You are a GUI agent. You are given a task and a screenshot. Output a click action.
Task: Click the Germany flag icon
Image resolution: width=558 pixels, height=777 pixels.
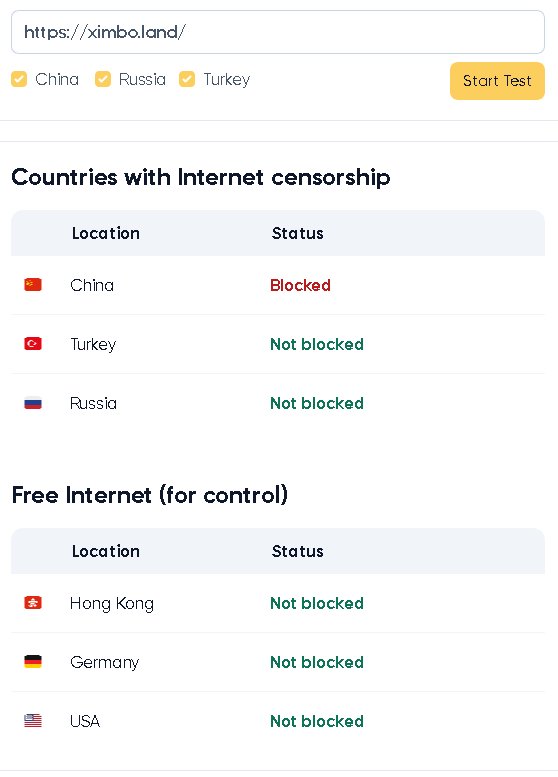click(33, 662)
